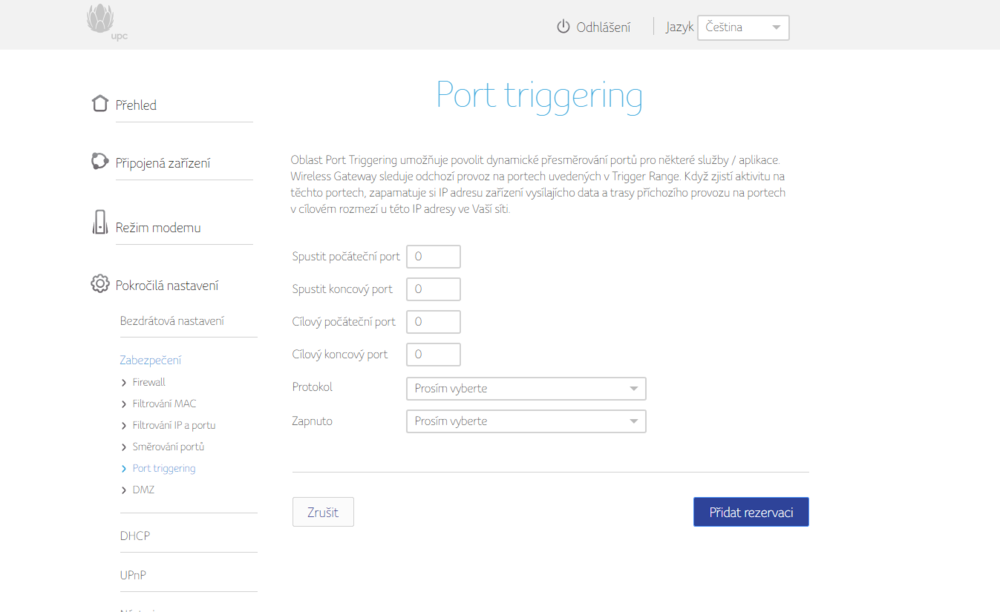Click the modem icon for Režim modemu
Viewport: 1000px width, 612px height.
tap(99, 224)
